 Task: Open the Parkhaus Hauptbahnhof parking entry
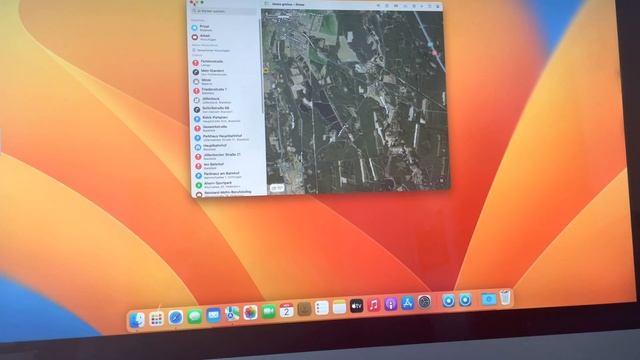tap(227, 138)
